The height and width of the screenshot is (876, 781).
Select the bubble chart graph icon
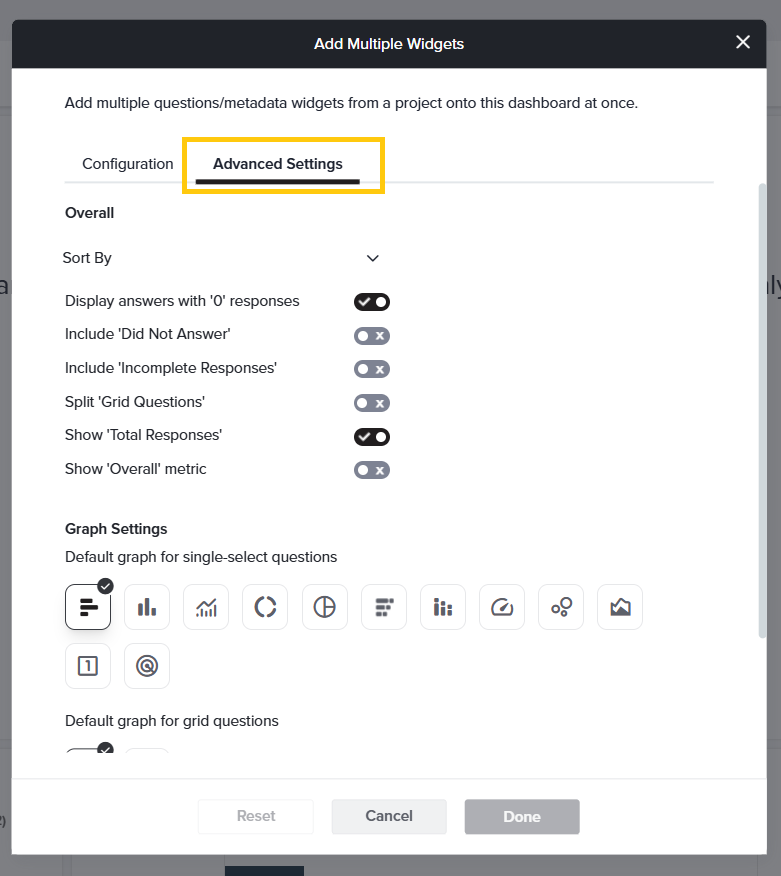click(x=561, y=607)
